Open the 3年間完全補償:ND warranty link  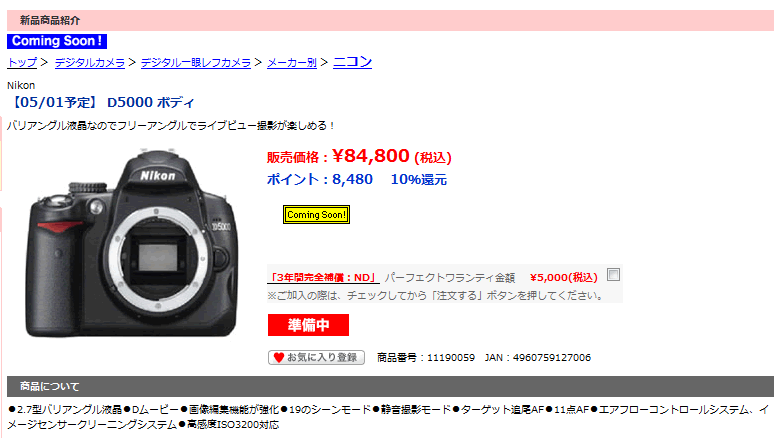pyautogui.click(x=324, y=277)
